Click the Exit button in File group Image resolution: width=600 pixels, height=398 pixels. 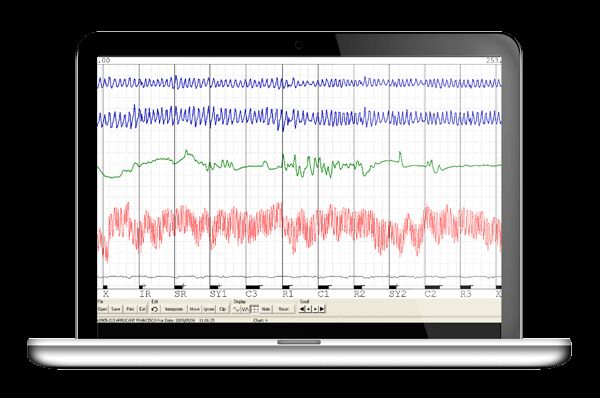point(142,309)
